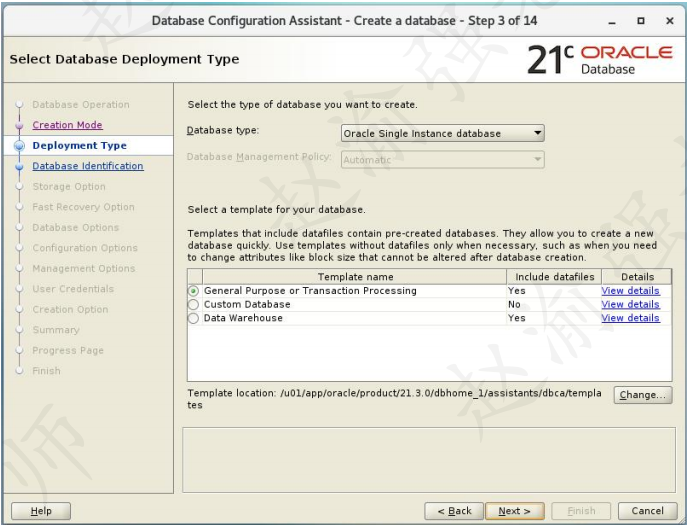687x525 pixels.
Task: Jump to Database Identification step
Action: (88, 166)
